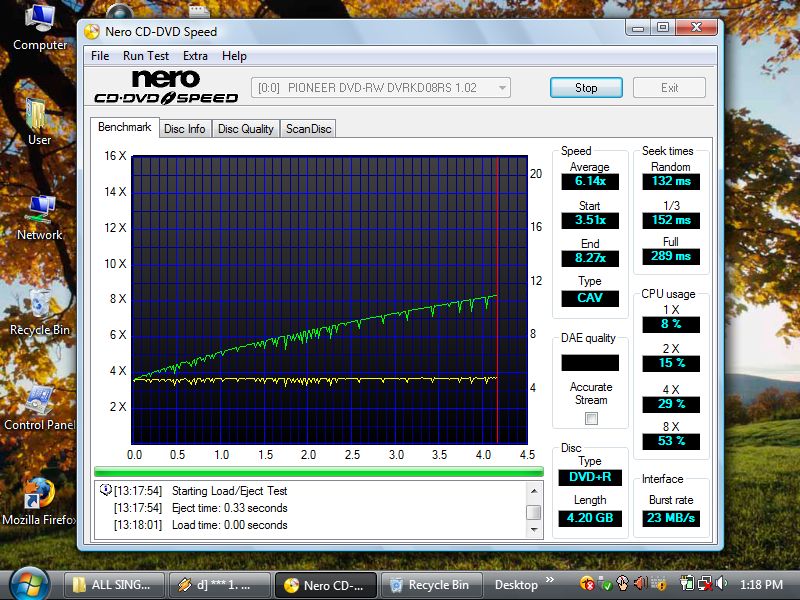This screenshot has width=800, height=600.
Task: Click the speed Type value CAV
Action: [x=590, y=298]
